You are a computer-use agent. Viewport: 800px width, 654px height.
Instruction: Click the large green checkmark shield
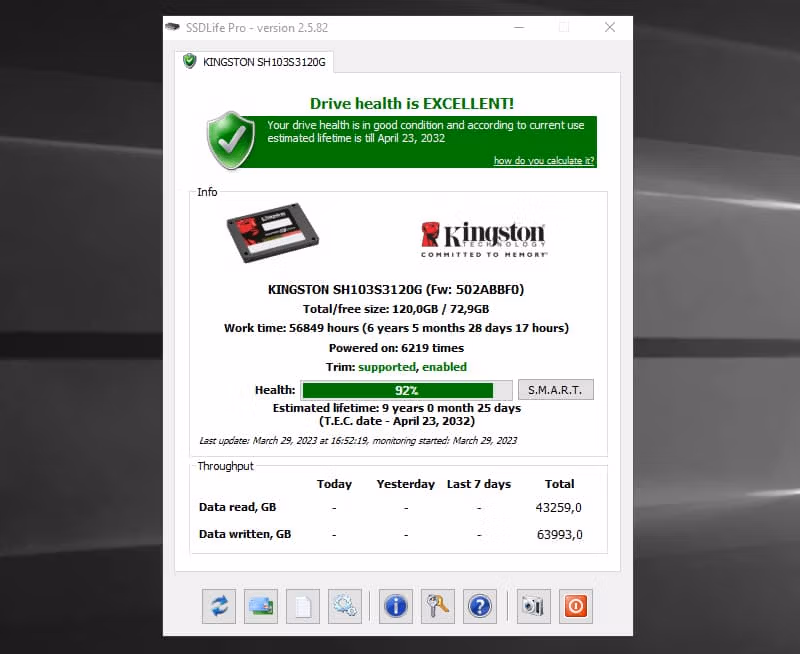[x=231, y=140]
